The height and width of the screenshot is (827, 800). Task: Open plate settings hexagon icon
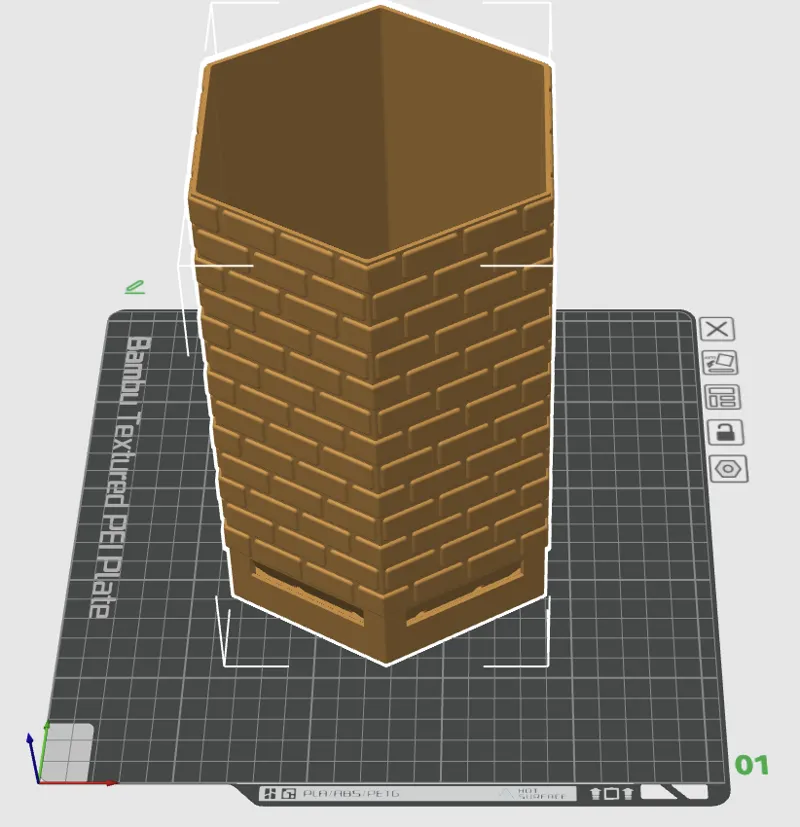click(x=729, y=469)
